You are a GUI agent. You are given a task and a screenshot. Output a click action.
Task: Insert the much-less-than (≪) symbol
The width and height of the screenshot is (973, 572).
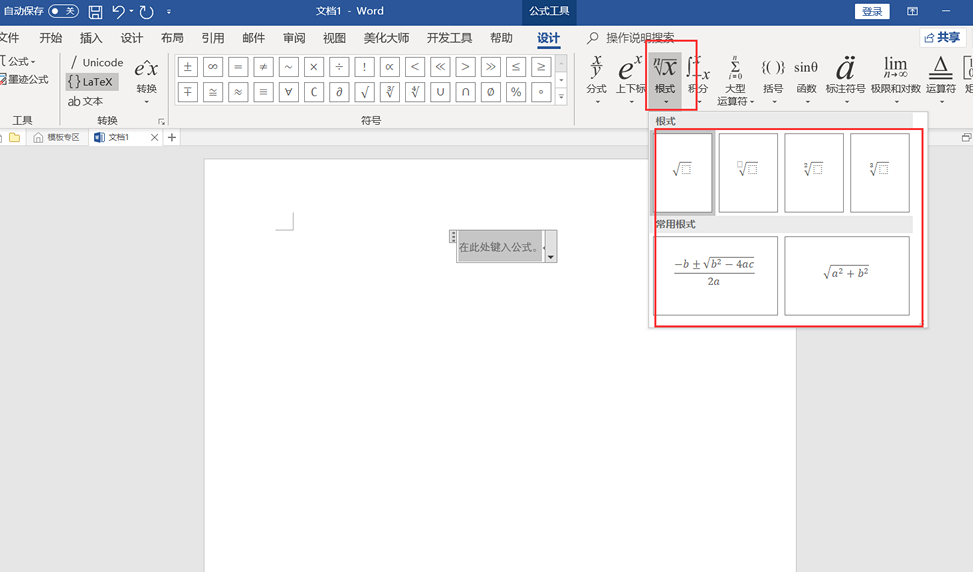pyautogui.click(x=440, y=66)
